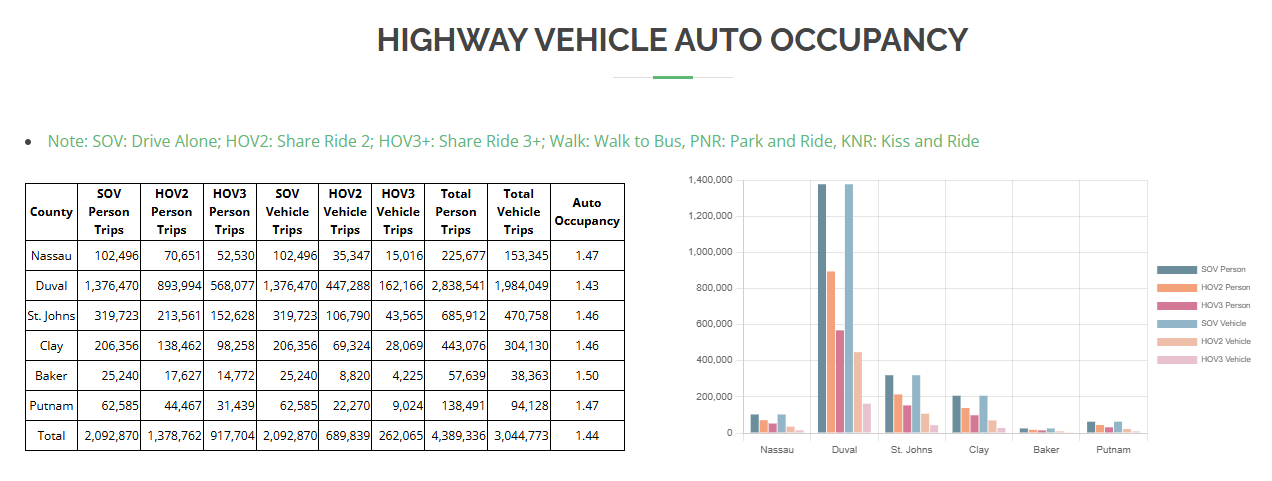This screenshot has height=481, width=1272.
Task: Click Baker's HOV3 Vehicle value 4,225
Action: (x=406, y=376)
